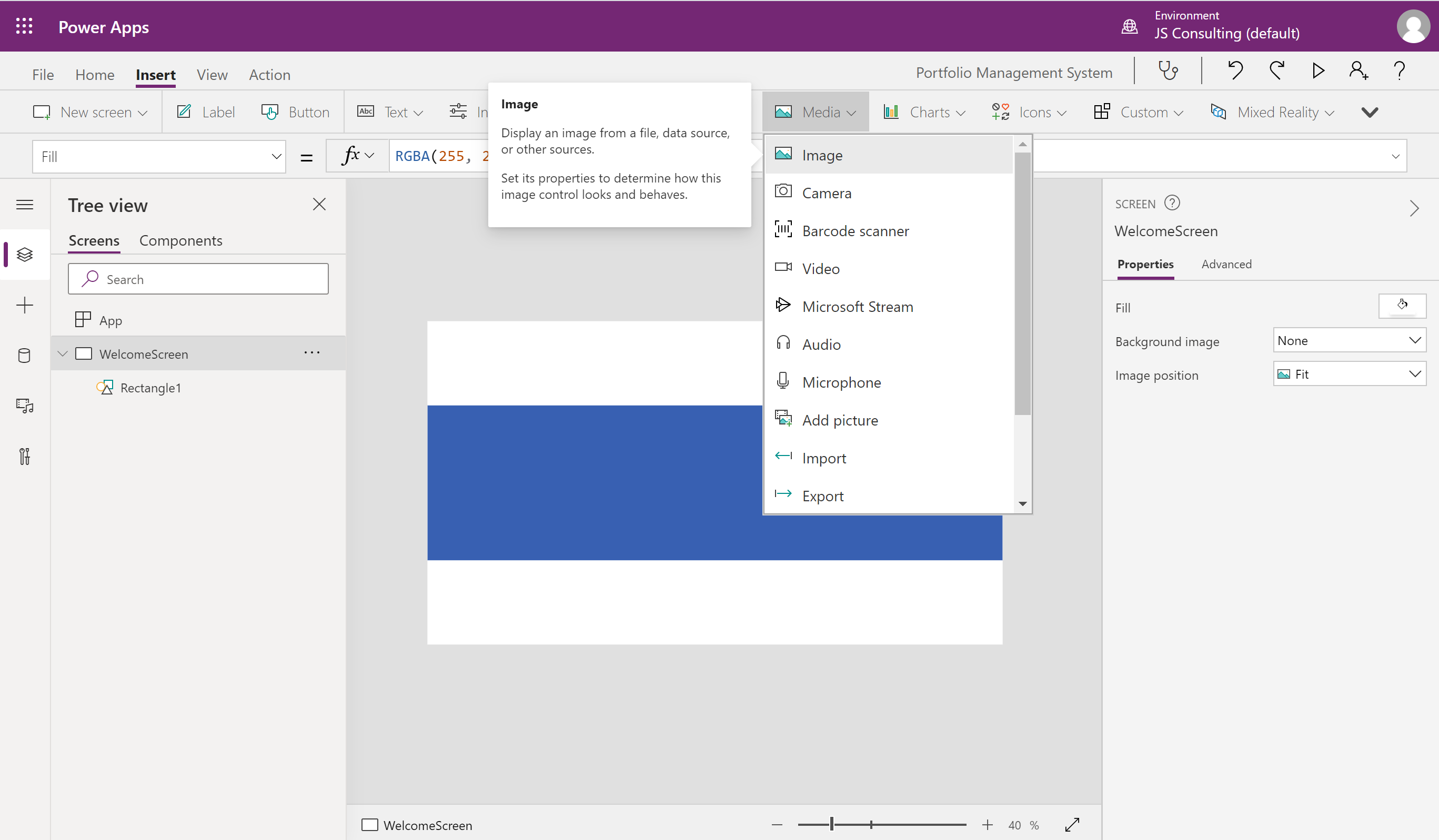This screenshot has width=1439, height=840.
Task: Open the Fill color picker swatch
Action: point(1403,306)
